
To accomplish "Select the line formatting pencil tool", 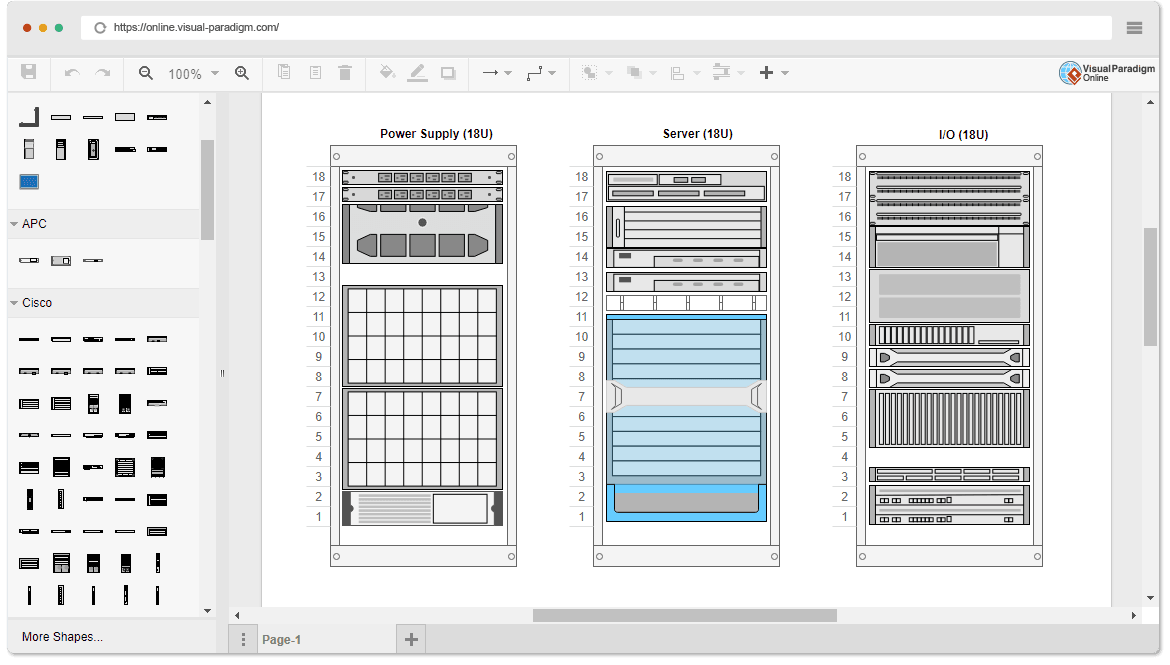I will [417, 72].
